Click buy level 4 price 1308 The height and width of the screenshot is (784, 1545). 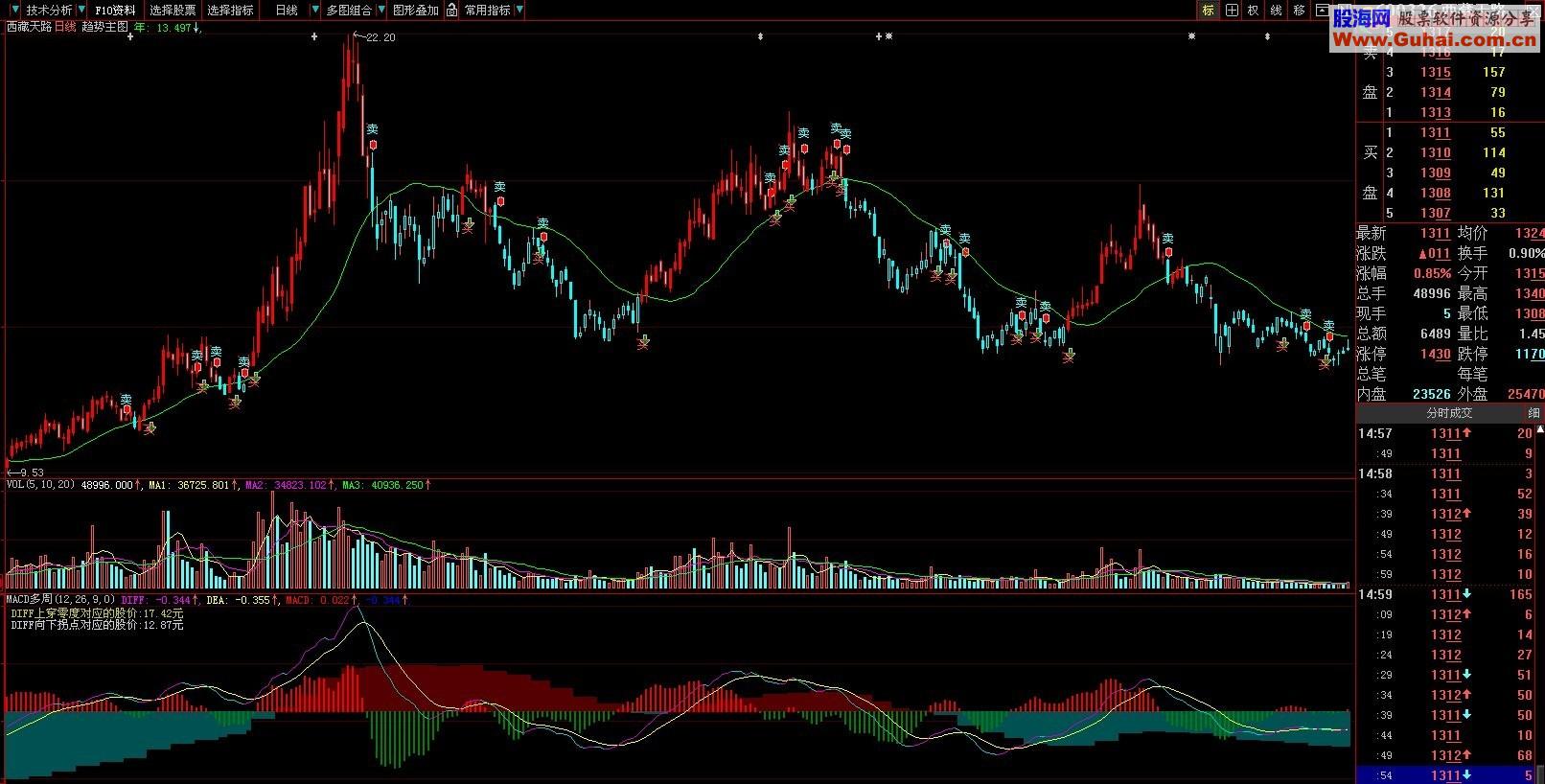1435,193
